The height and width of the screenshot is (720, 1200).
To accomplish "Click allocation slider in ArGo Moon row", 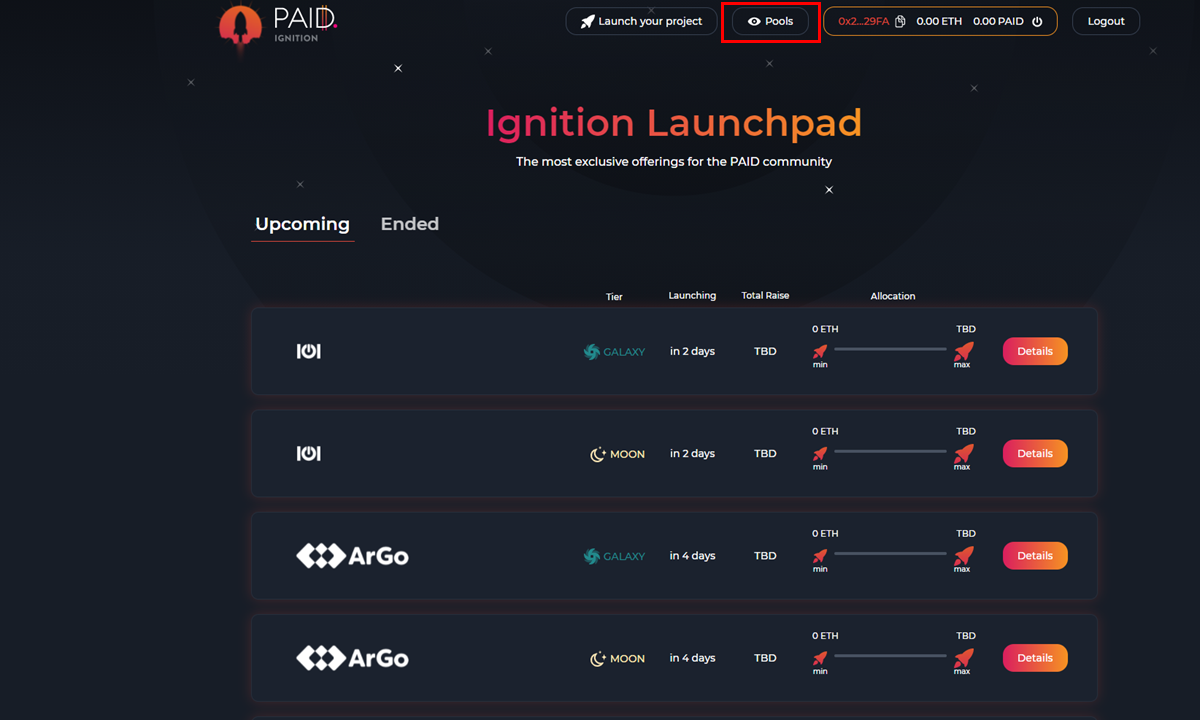I will (890, 655).
